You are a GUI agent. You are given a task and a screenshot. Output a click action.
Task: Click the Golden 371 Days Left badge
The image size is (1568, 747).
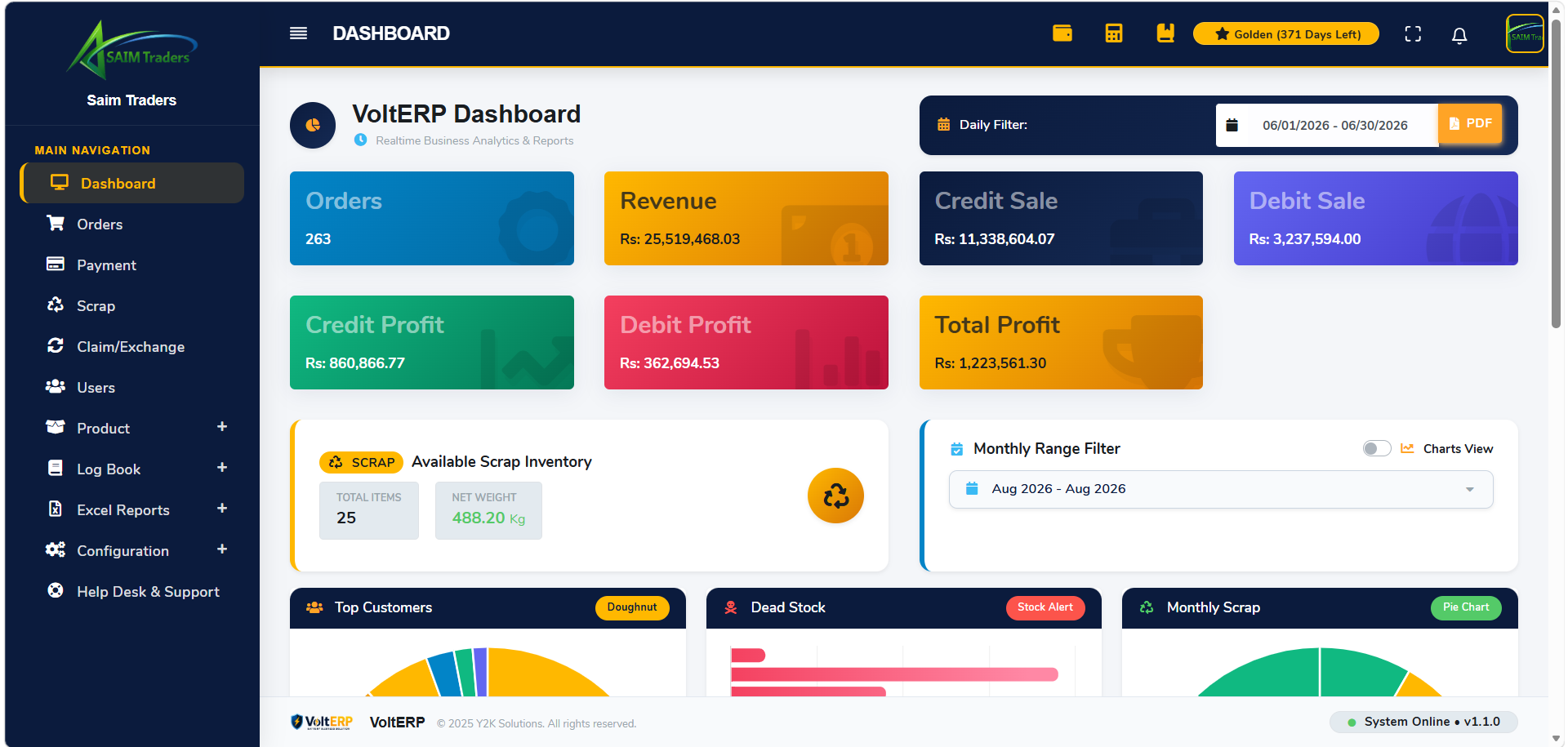1286,34
